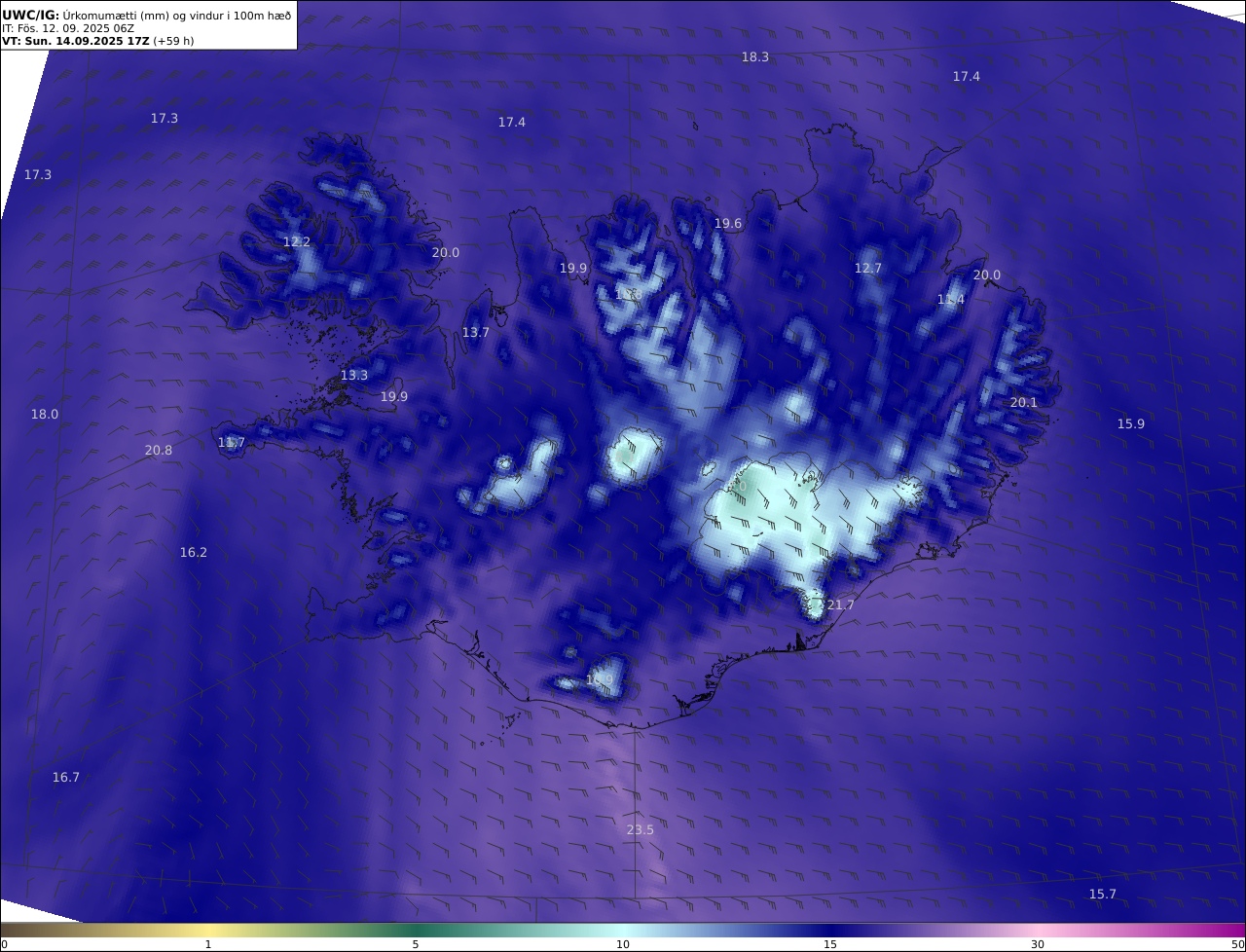1246x952 pixels.
Task: Click the 18.3 value label
Action: coord(754,57)
